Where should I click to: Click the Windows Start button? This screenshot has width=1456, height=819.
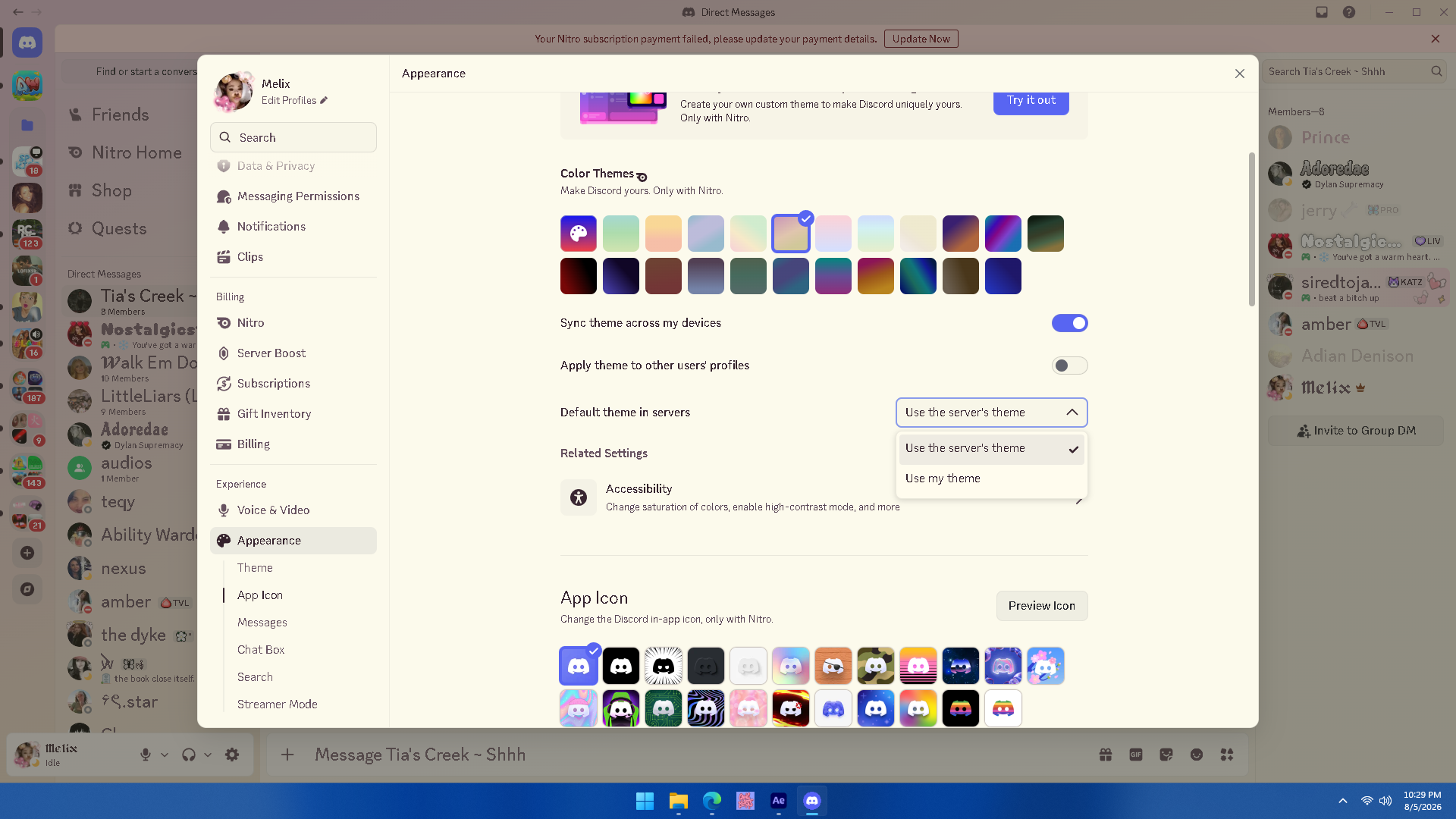coord(645,801)
